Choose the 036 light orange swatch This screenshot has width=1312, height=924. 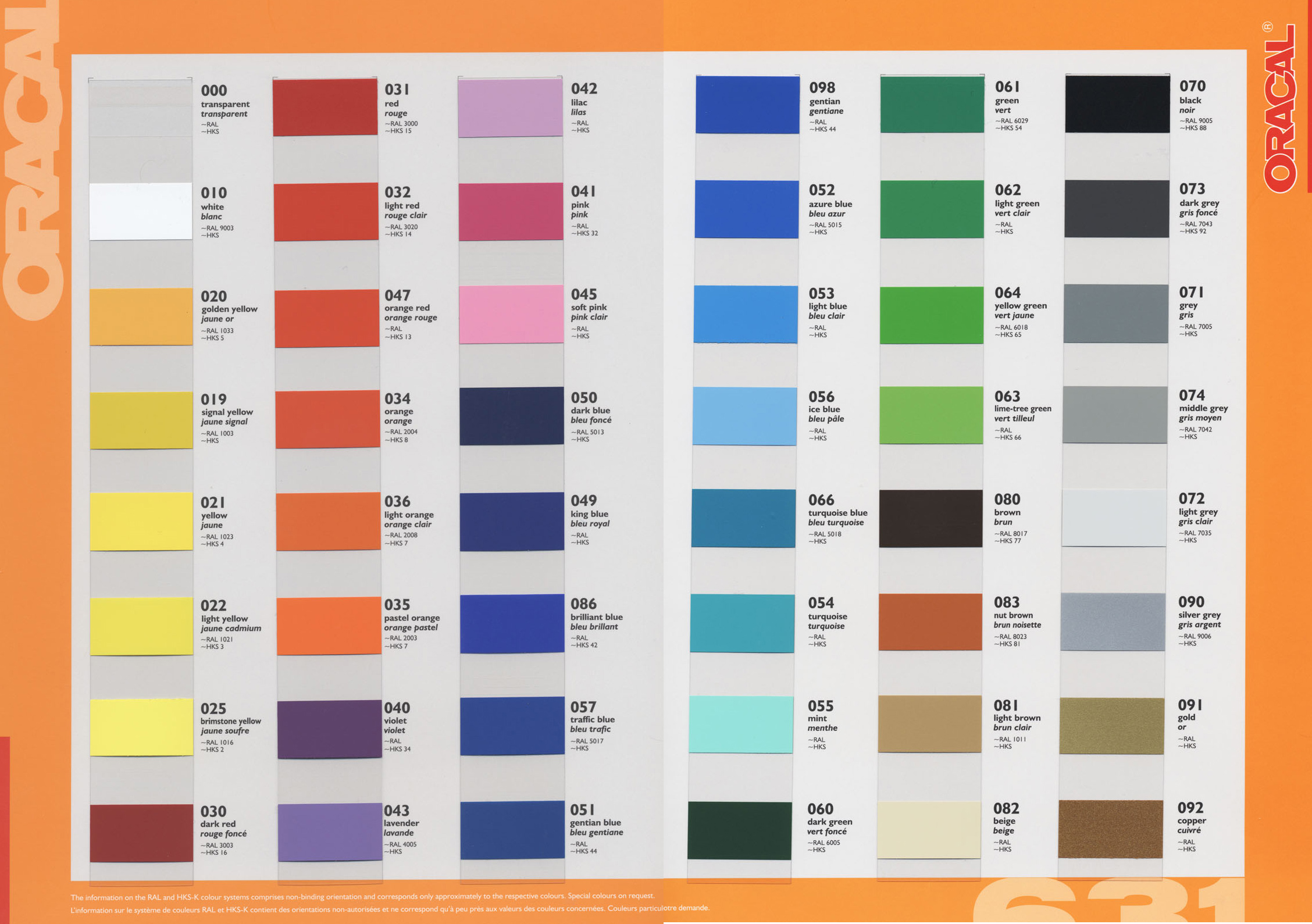pyautogui.click(x=328, y=521)
